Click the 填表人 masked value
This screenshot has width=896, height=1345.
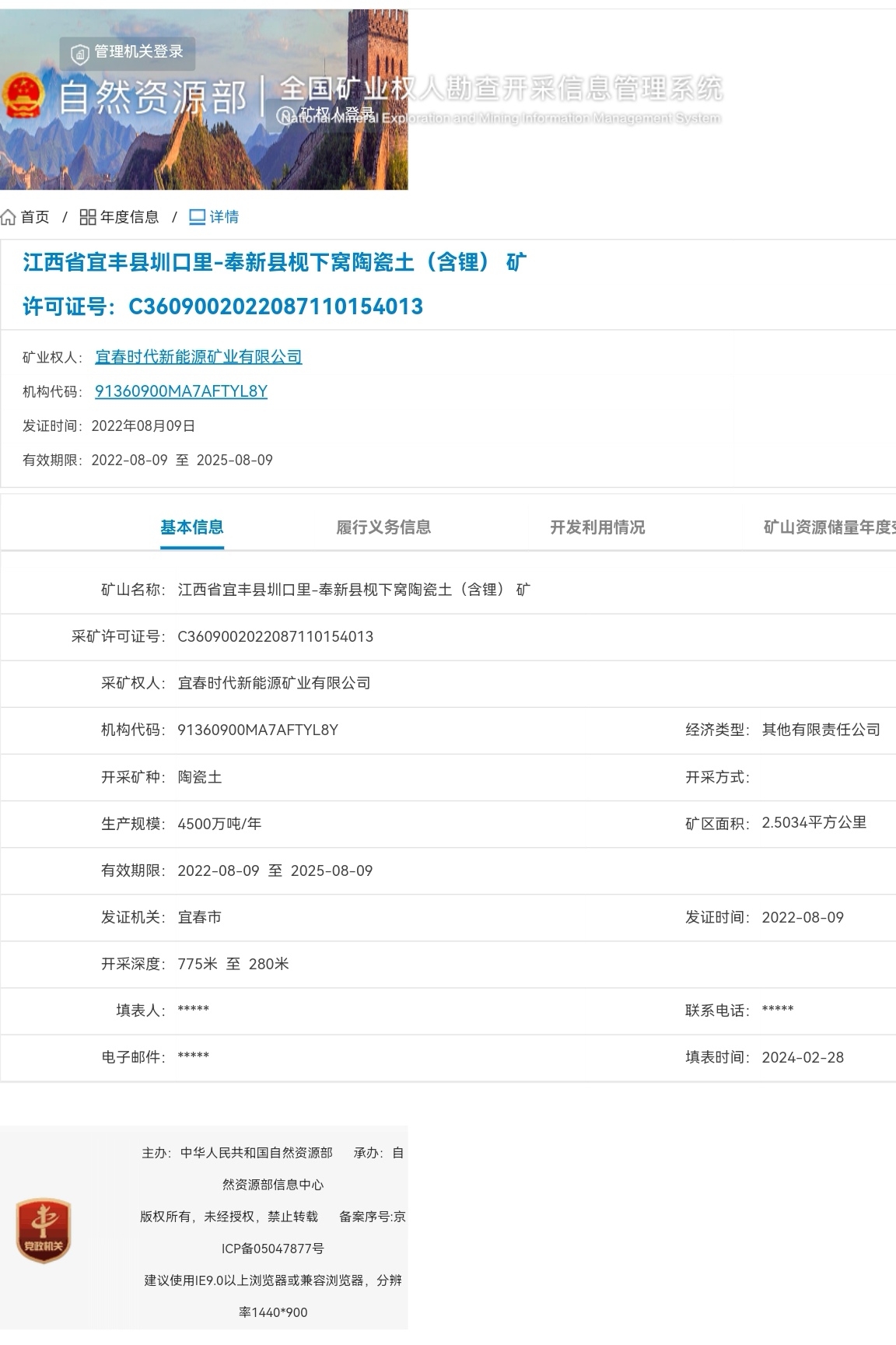pyautogui.click(x=193, y=1010)
